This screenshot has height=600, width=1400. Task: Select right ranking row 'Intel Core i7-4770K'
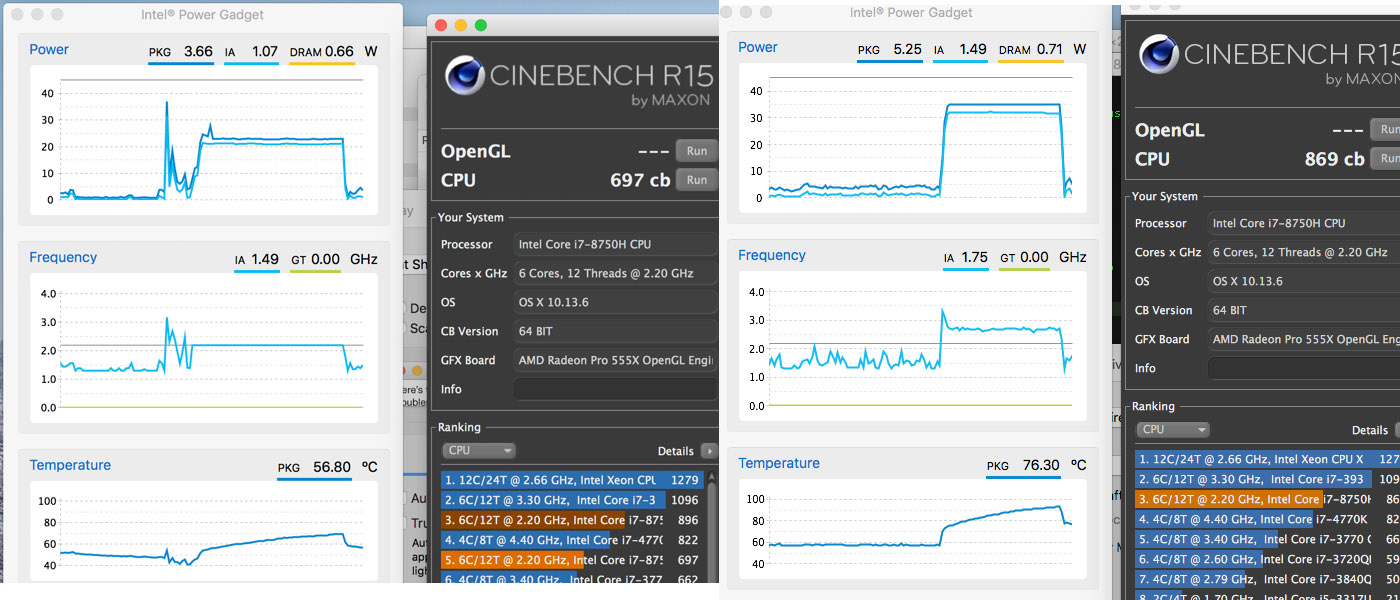[x=1268, y=519]
